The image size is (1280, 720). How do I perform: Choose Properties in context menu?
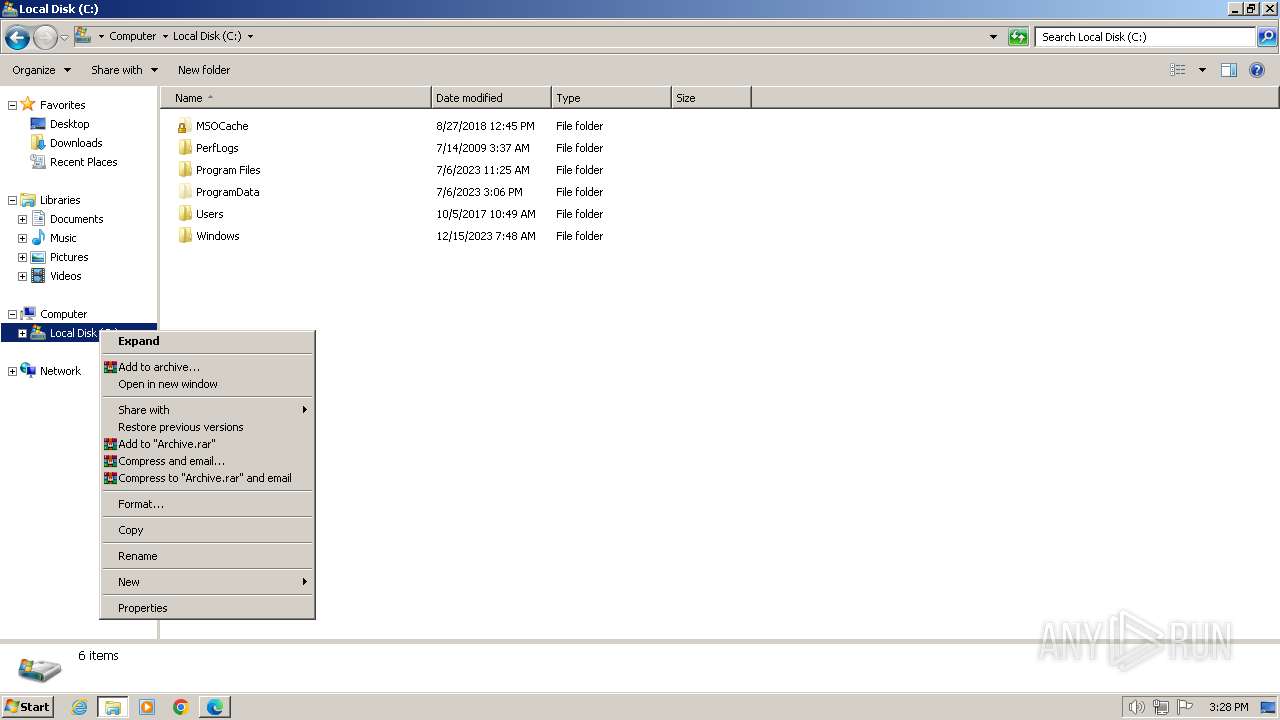pyautogui.click(x=207, y=608)
